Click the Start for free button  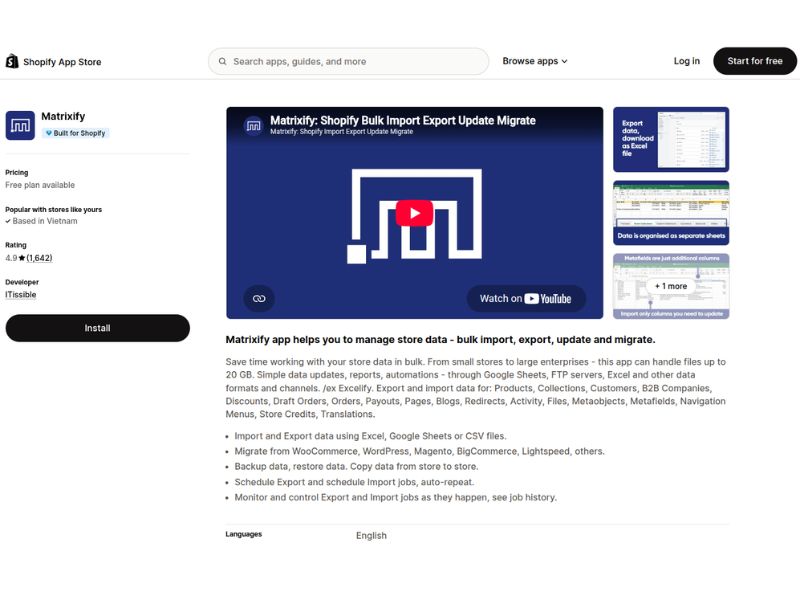(755, 61)
